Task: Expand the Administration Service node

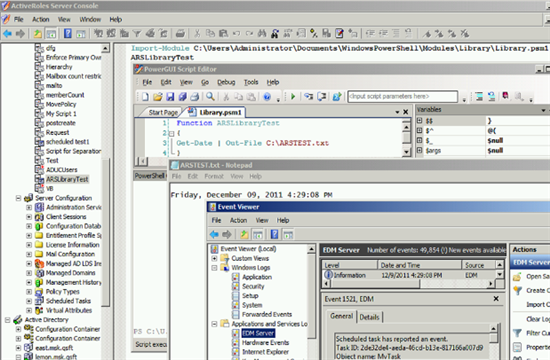Action: [29, 207]
